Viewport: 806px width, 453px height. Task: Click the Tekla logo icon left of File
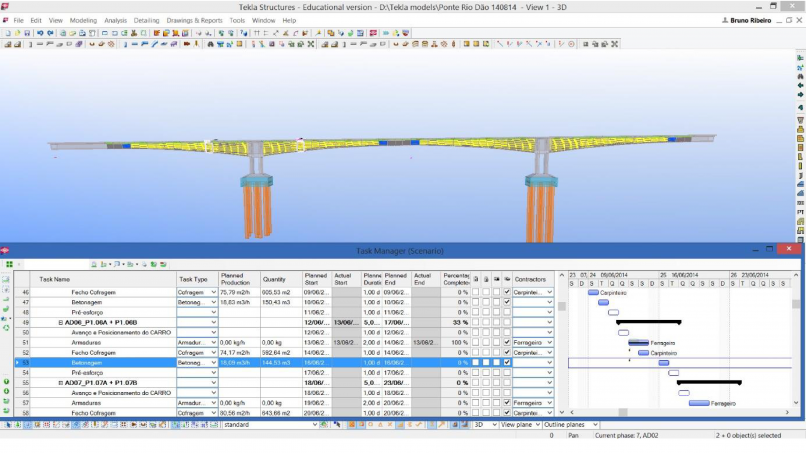pyautogui.click(x=6, y=20)
